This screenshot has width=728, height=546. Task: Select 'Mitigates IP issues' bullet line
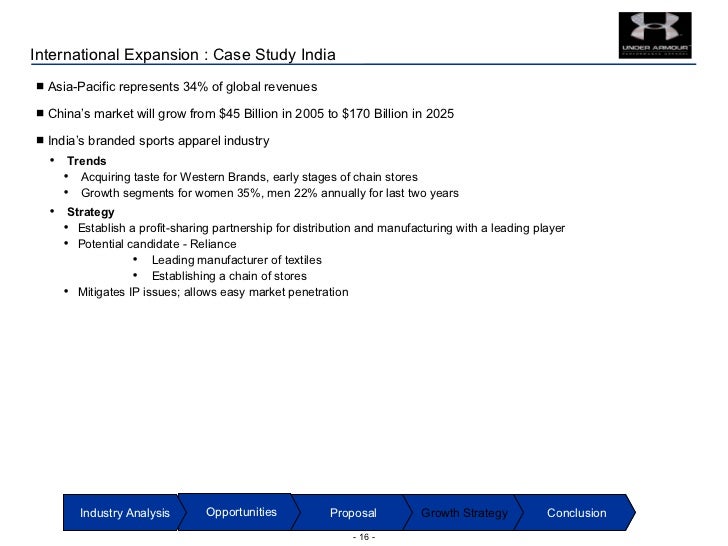[x=213, y=292]
